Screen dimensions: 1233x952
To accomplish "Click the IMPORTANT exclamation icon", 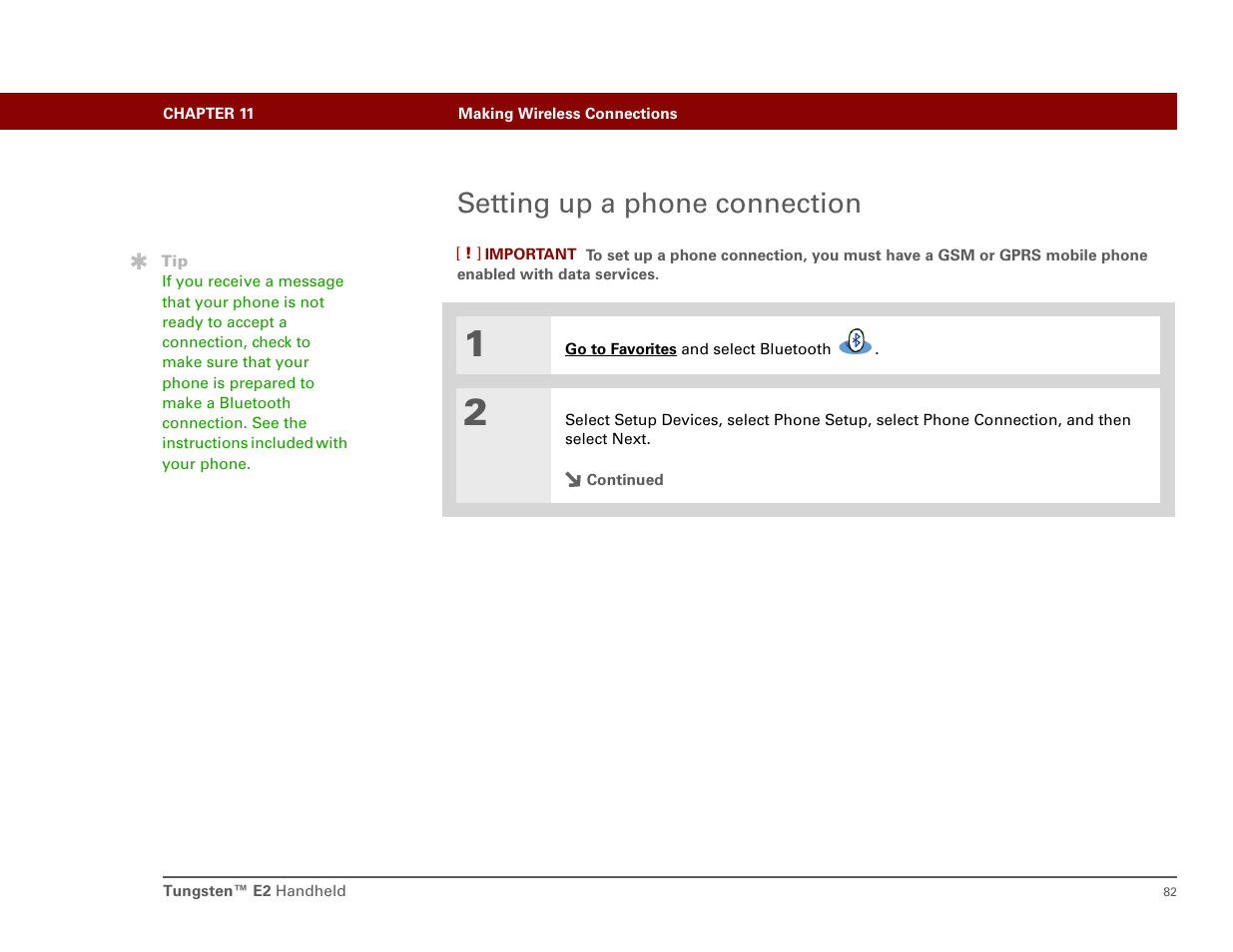I will 468,253.
